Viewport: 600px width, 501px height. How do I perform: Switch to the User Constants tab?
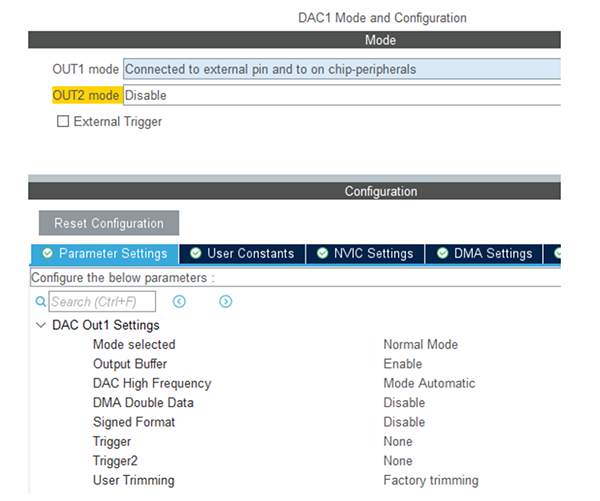tap(249, 254)
